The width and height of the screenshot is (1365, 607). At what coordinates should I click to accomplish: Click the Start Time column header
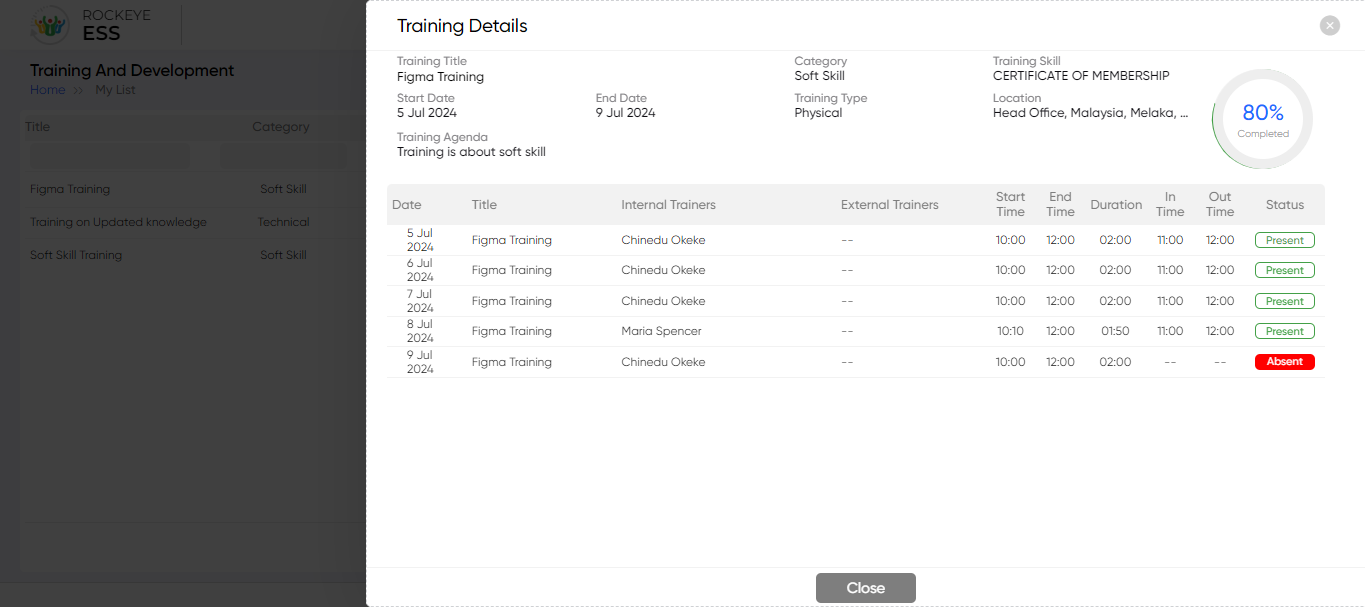(1010, 204)
